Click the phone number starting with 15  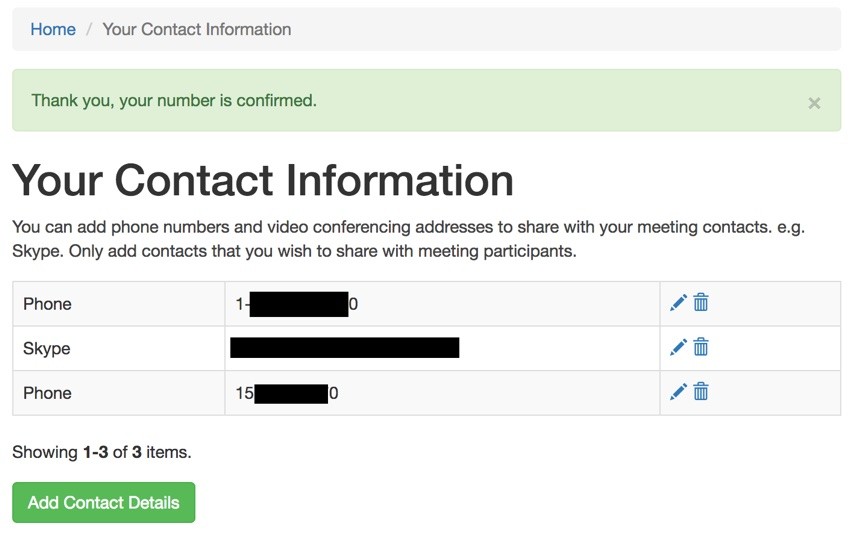pos(287,393)
